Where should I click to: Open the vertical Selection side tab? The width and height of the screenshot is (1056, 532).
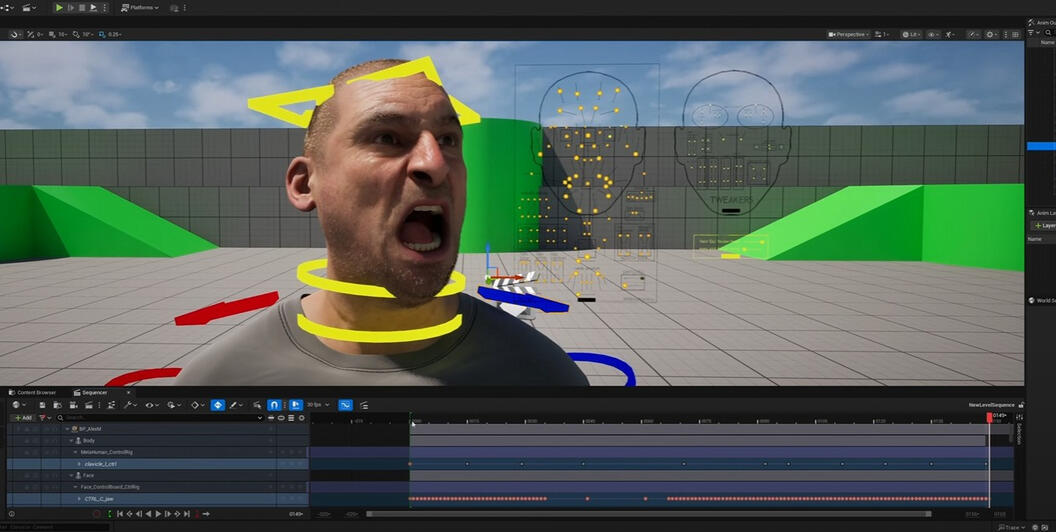[1019, 434]
